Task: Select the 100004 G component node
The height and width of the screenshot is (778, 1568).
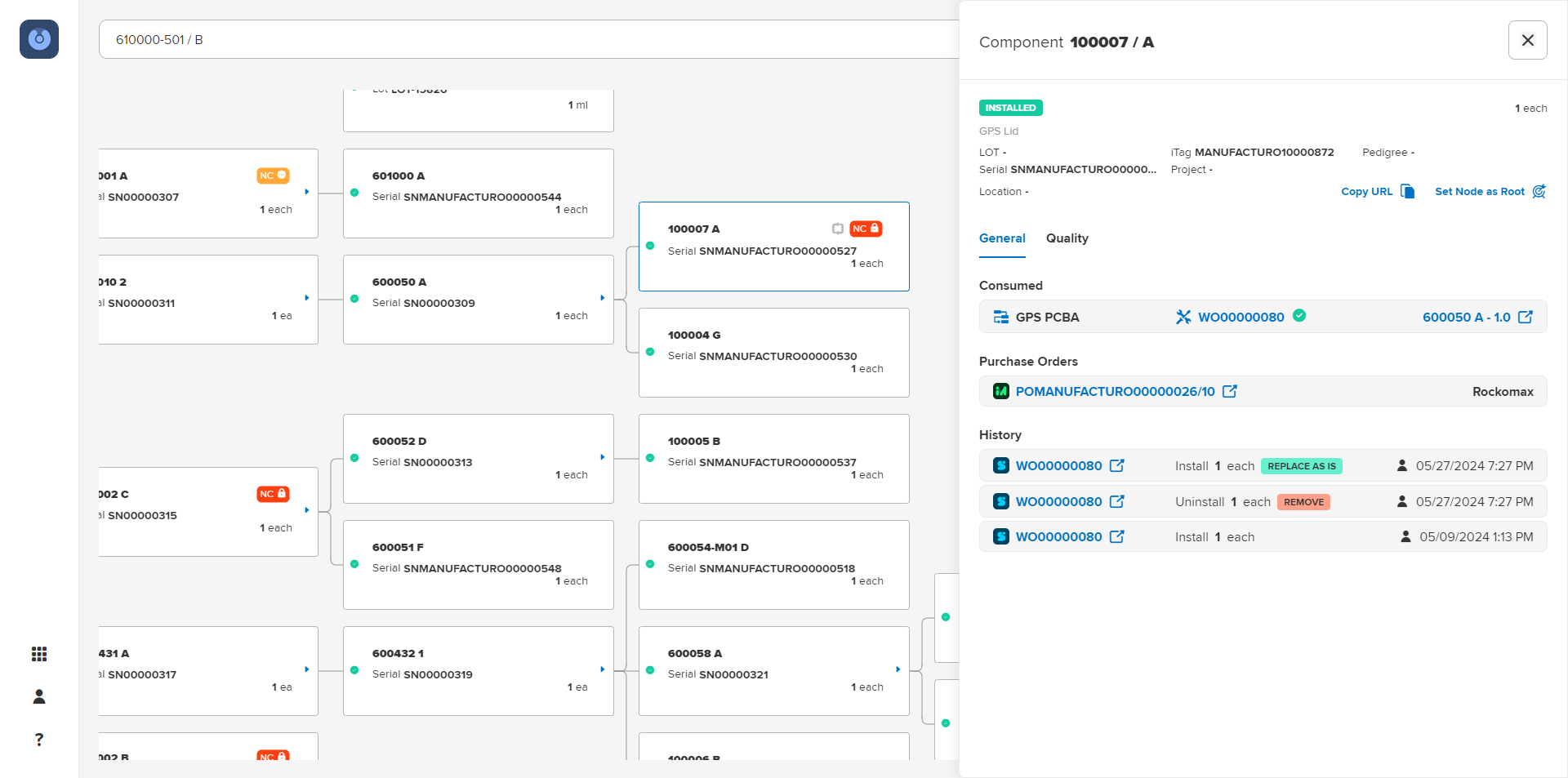Action: coord(773,353)
